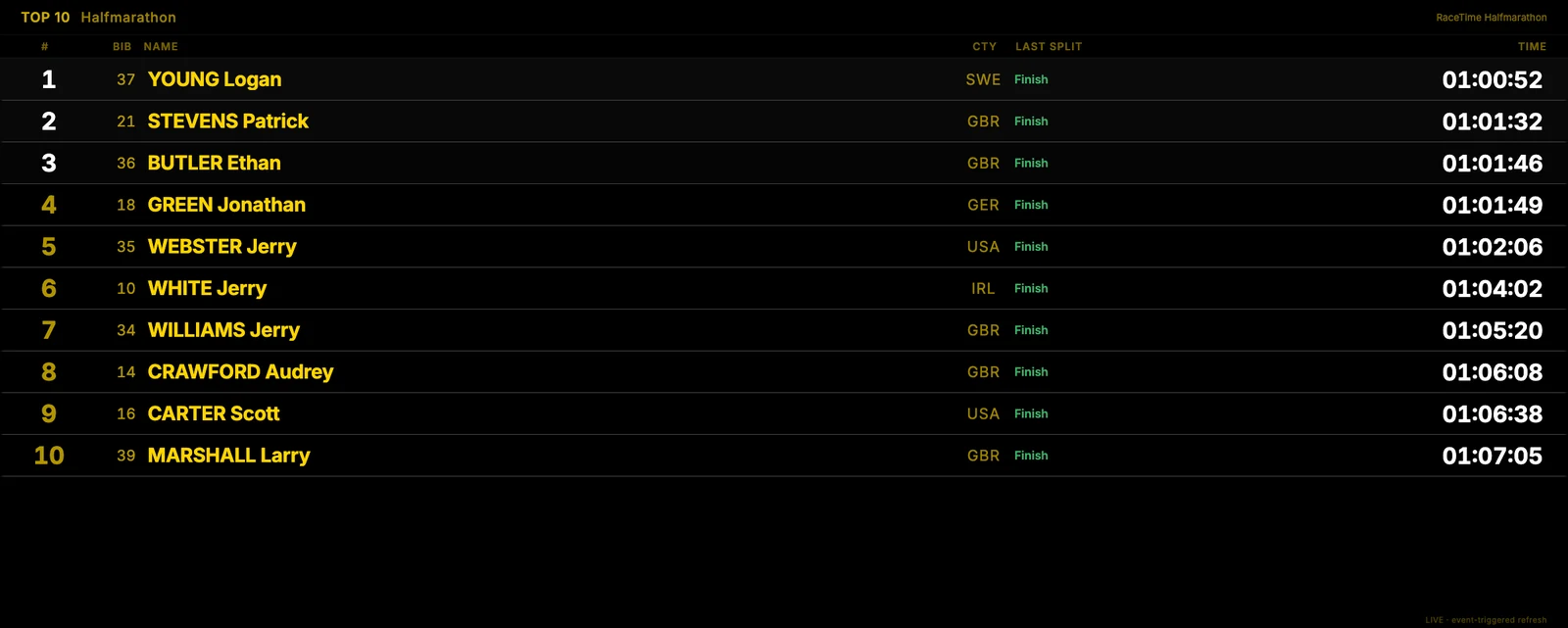Select runner WILLIAMS Jerry
Screen dimensions: 1568x628
[223, 330]
